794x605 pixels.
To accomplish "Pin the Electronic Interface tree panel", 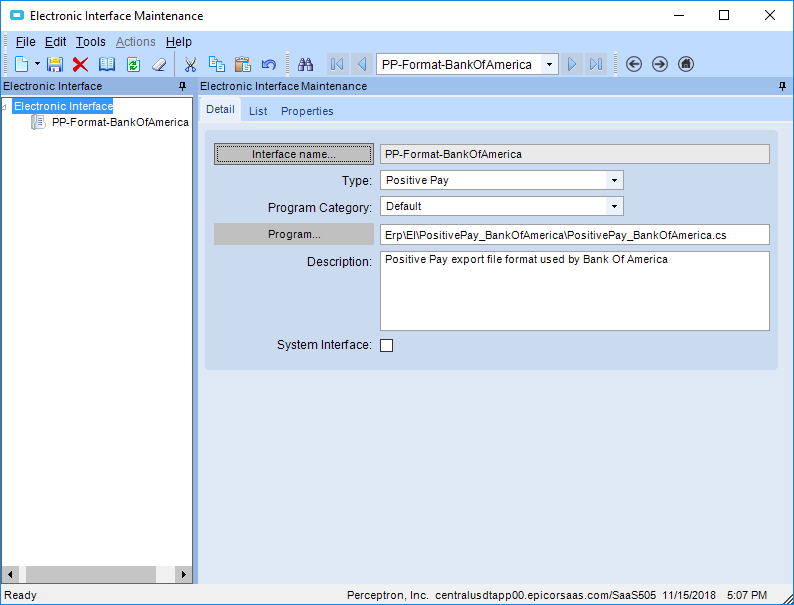I will pos(183,87).
